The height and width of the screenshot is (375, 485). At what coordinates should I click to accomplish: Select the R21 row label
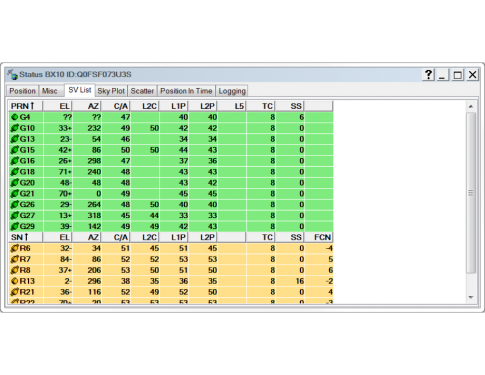(27, 292)
